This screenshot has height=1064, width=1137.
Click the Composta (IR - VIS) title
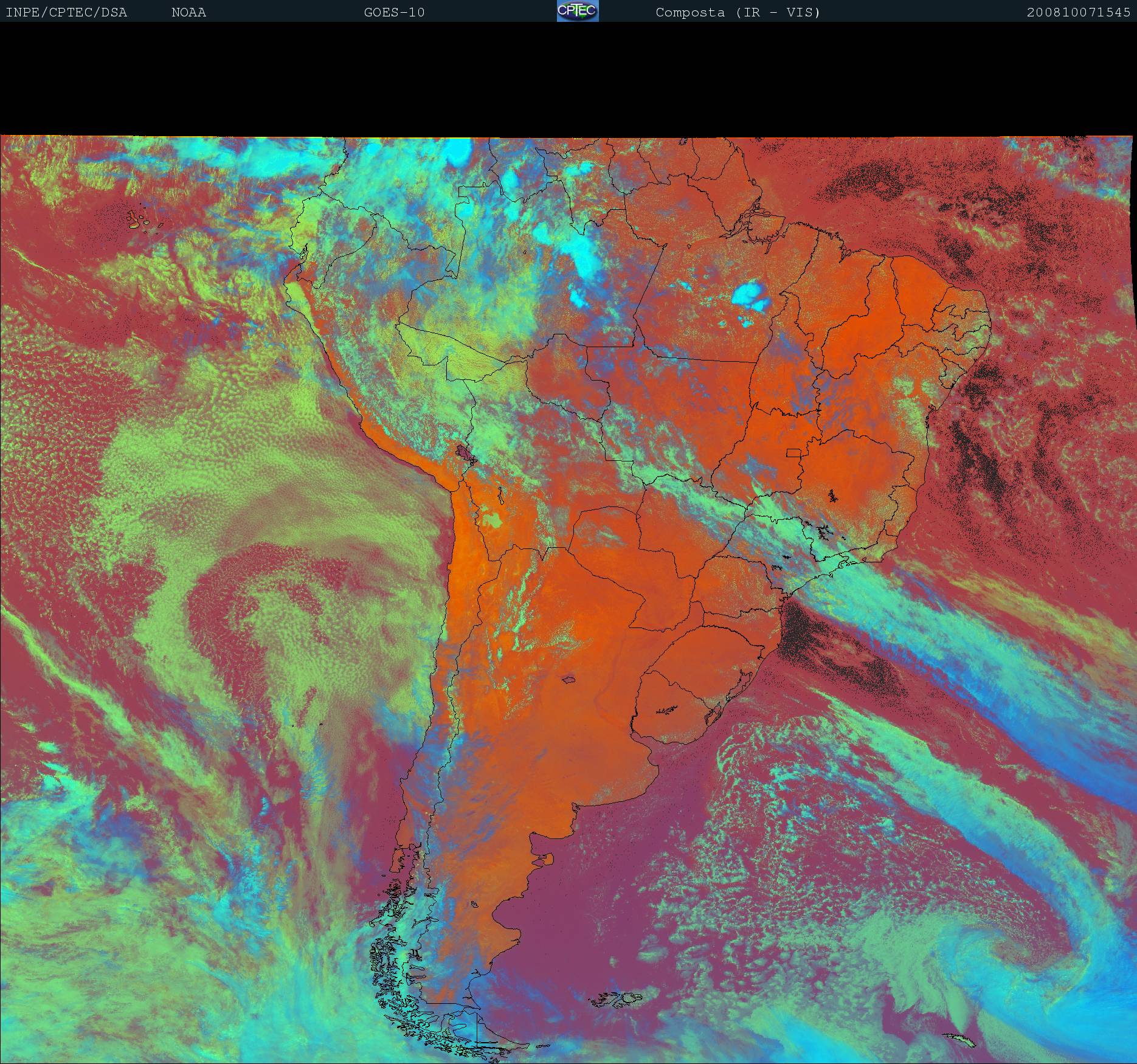(x=738, y=12)
